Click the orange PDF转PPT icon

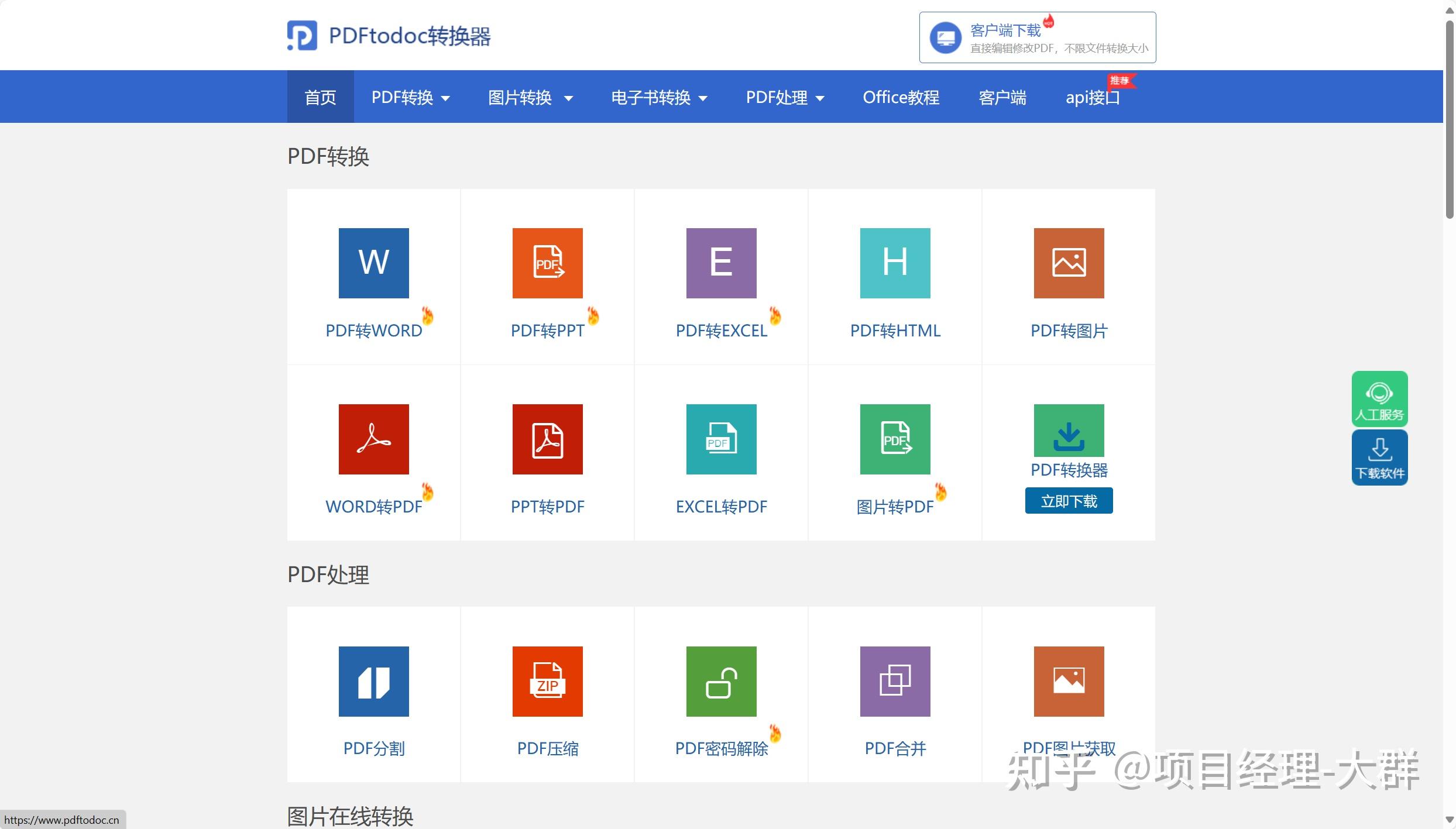(547, 263)
